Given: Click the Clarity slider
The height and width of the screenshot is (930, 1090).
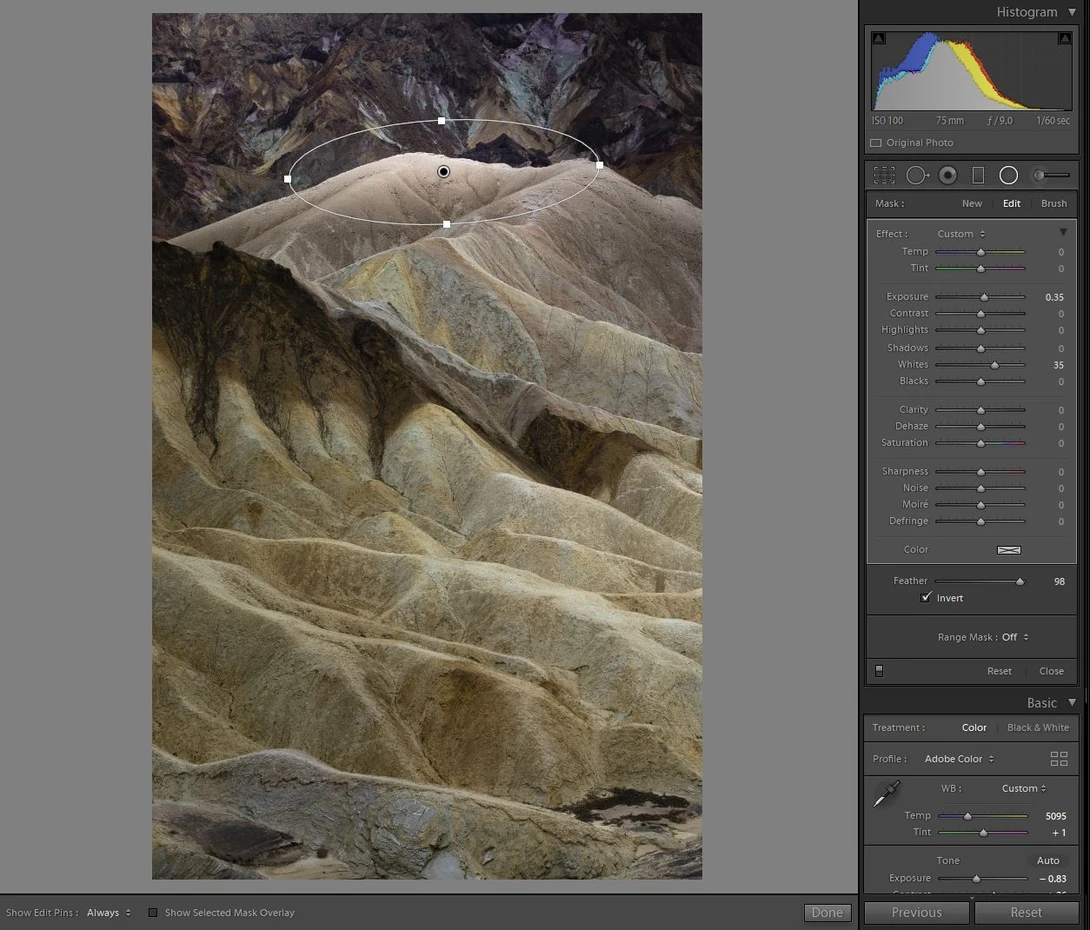Looking at the screenshot, I should click(x=980, y=410).
